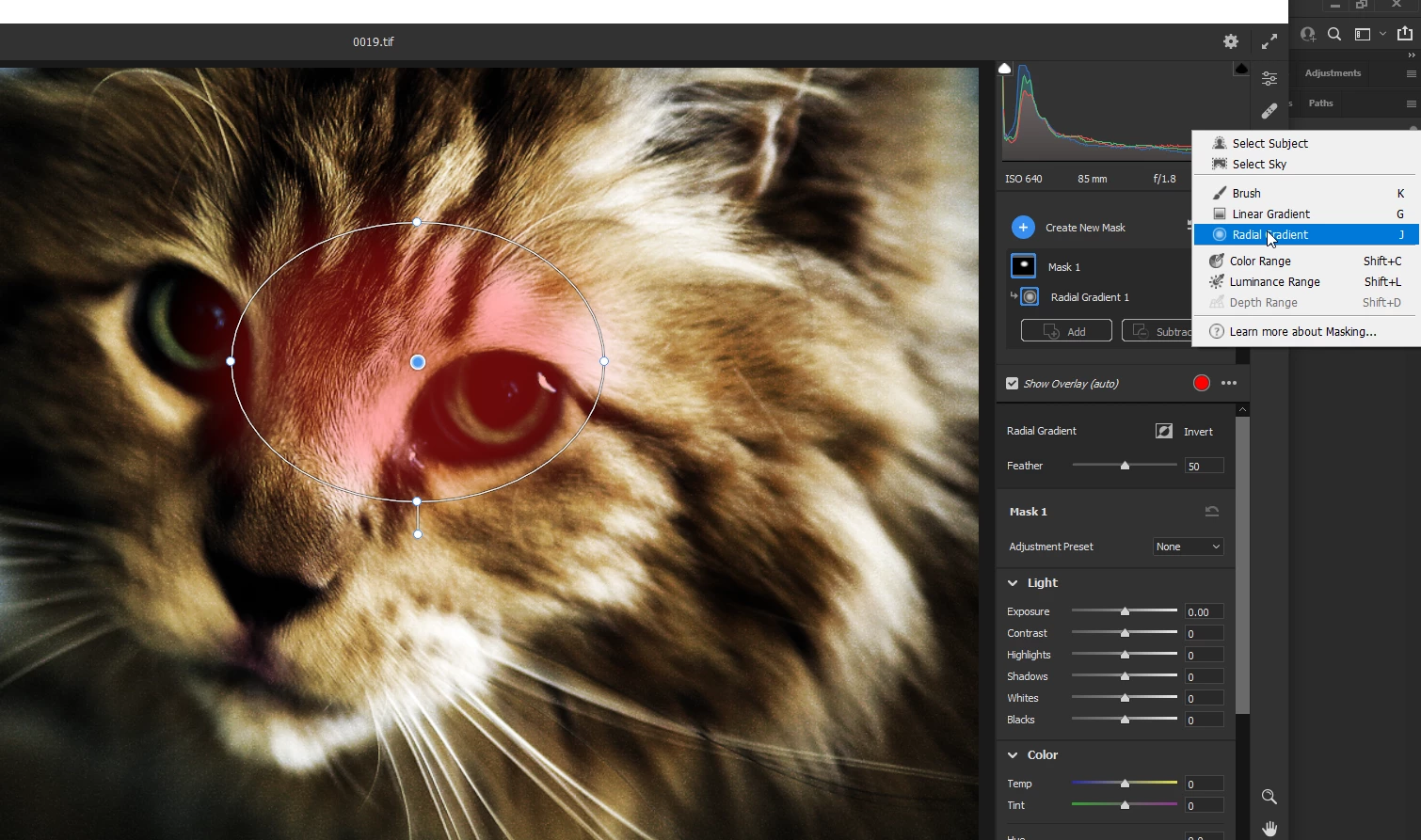Image resolution: width=1421 pixels, height=840 pixels.
Task: Click the Highlights slider handle
Action: [1125, 655]
